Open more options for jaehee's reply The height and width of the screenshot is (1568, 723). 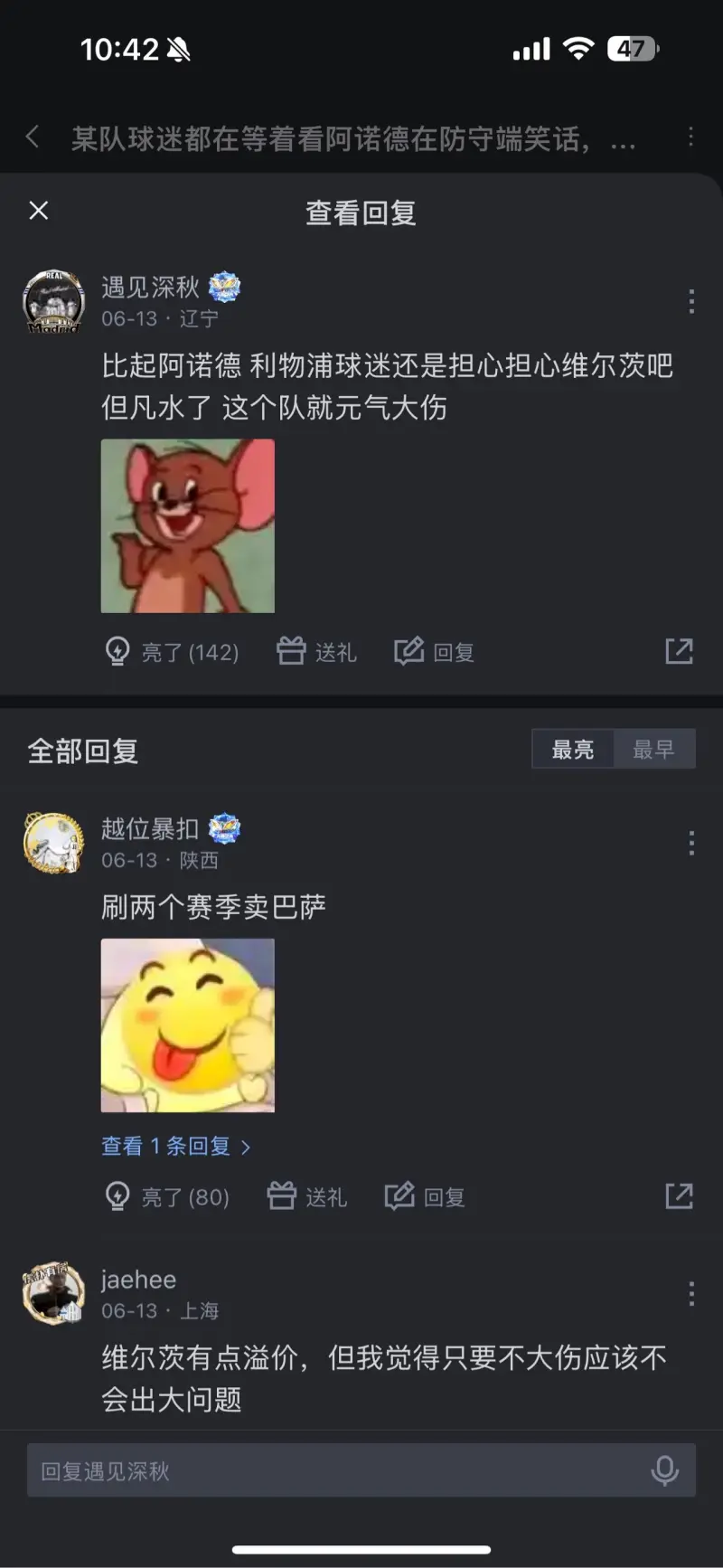coord(691,1294)
